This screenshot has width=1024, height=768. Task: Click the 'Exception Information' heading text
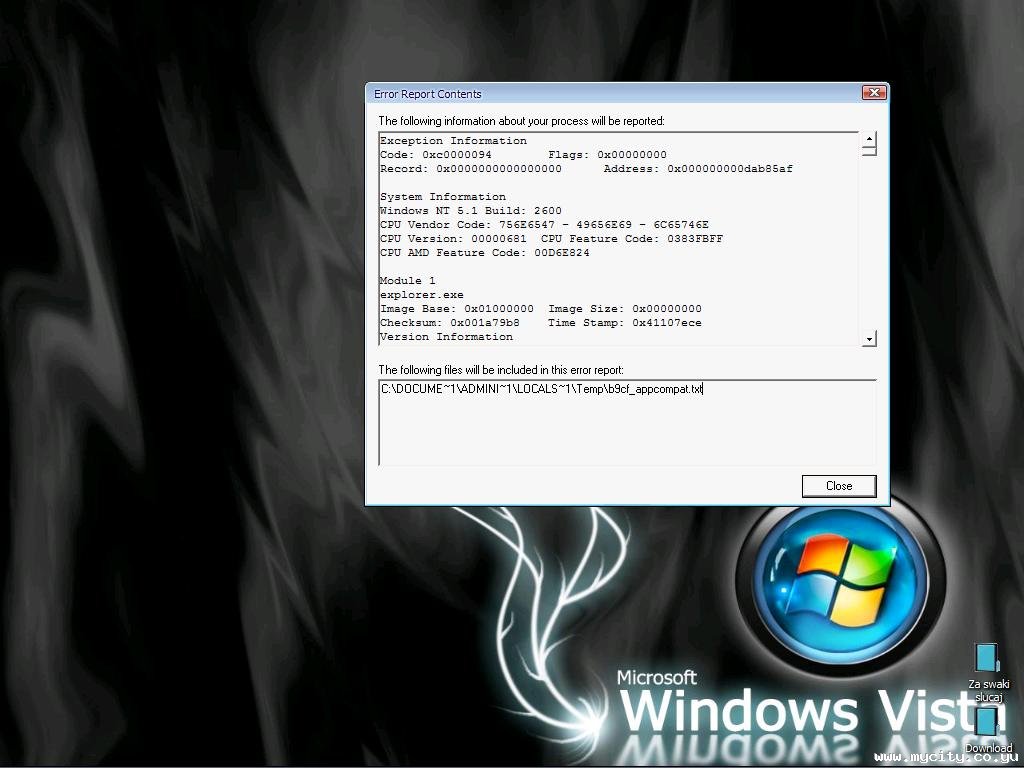pos(453,140)
